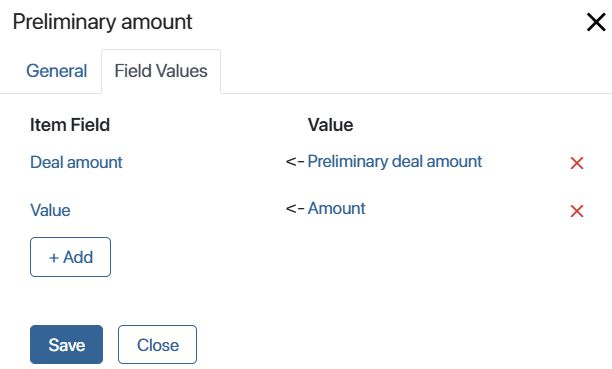The width and height of the screenshot is (612, 369).
Task: Click the empty area below Add button
Action: coord(273,301)
